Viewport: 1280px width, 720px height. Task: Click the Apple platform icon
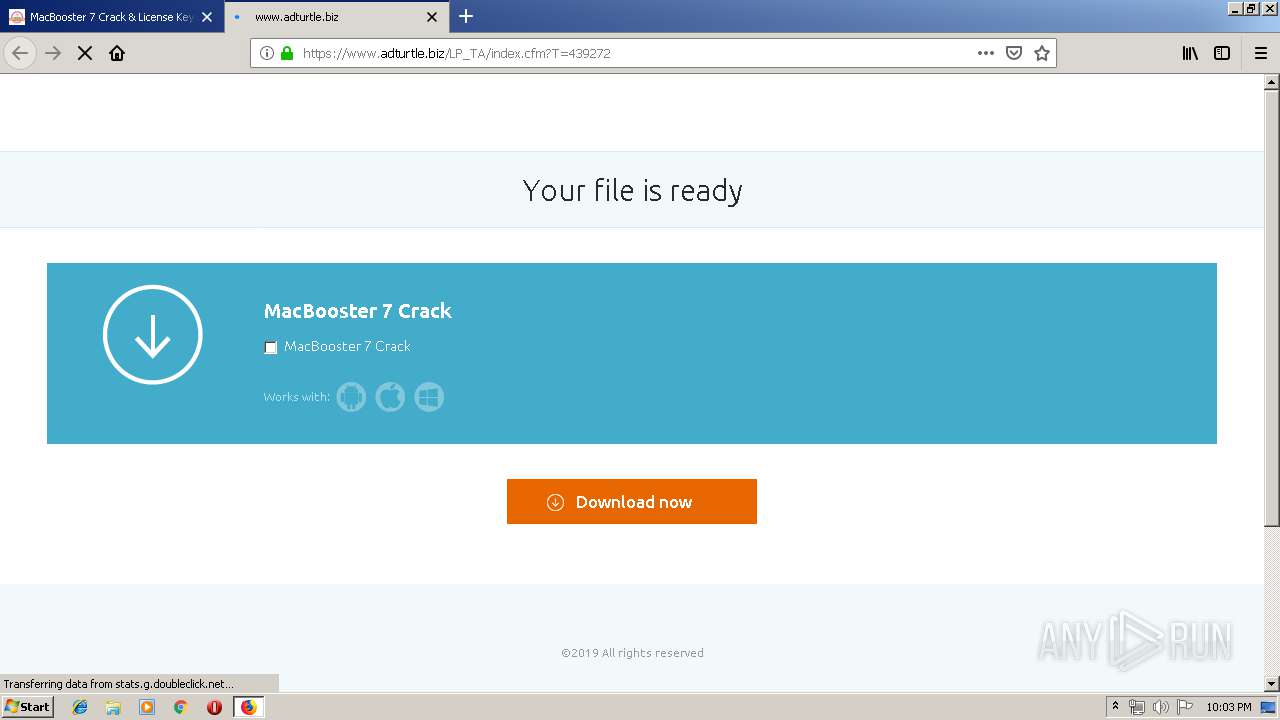390,397
